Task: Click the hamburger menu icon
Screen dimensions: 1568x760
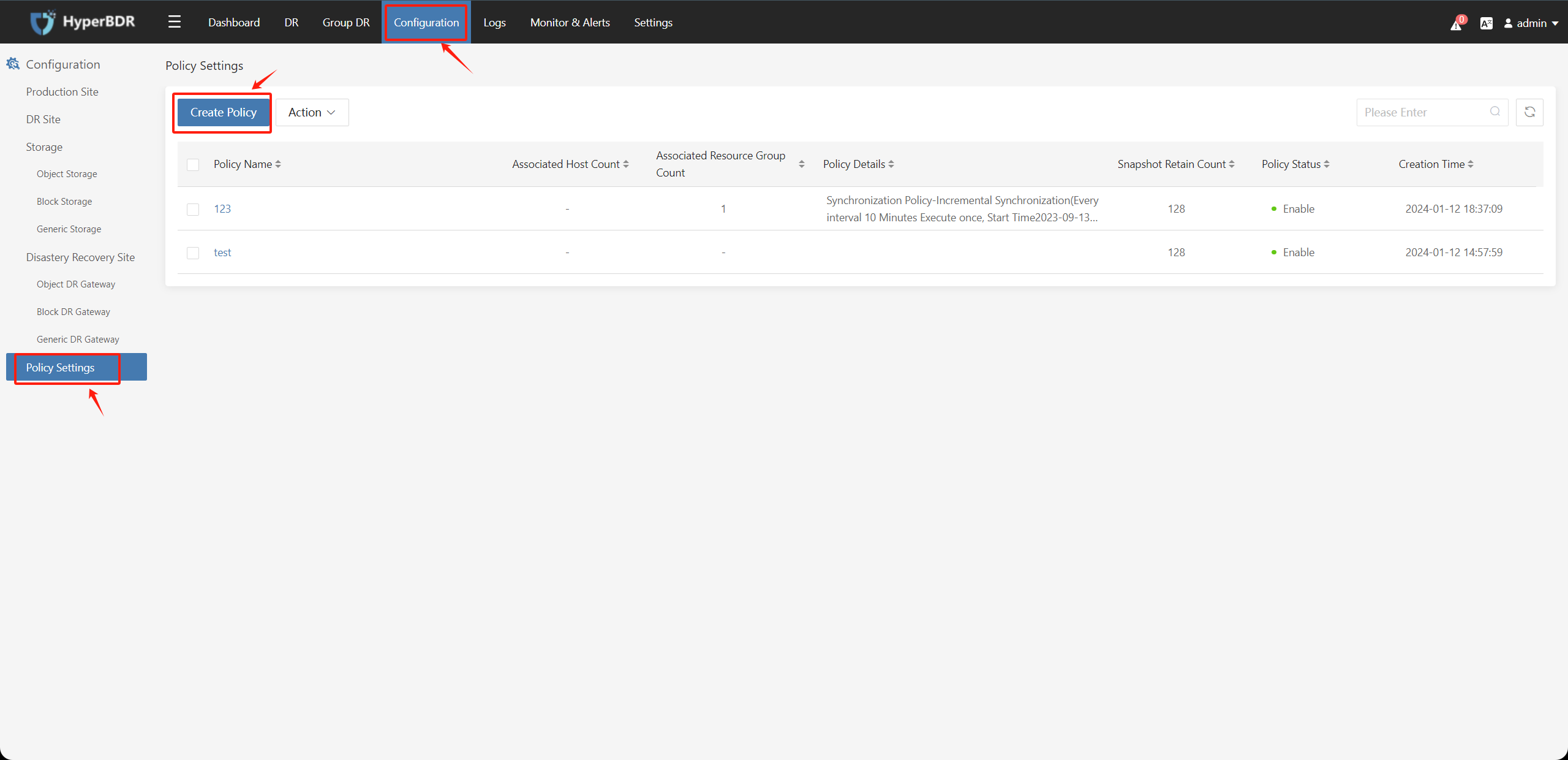Action: point(174,22)
